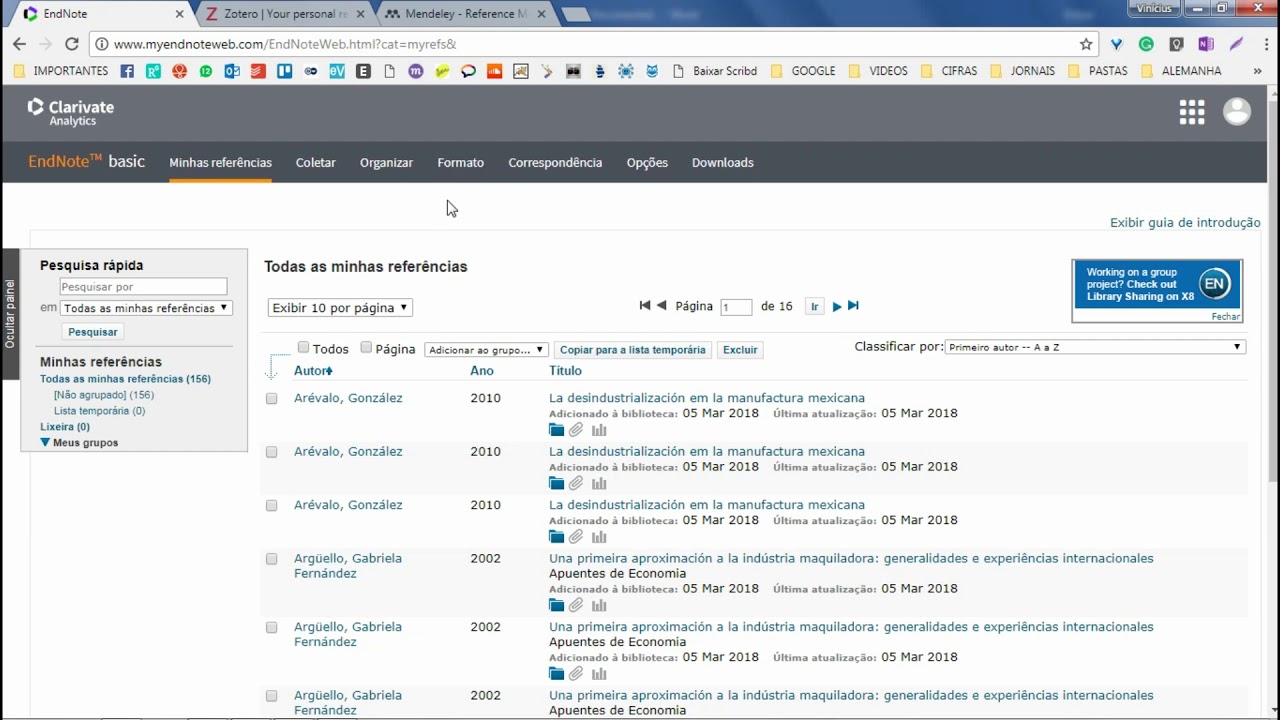Image resolution: width=1280 pixels, height=720 pixels.
Task: Open the Adicionar ao grupo dropdown
Action: coord(486,350)
